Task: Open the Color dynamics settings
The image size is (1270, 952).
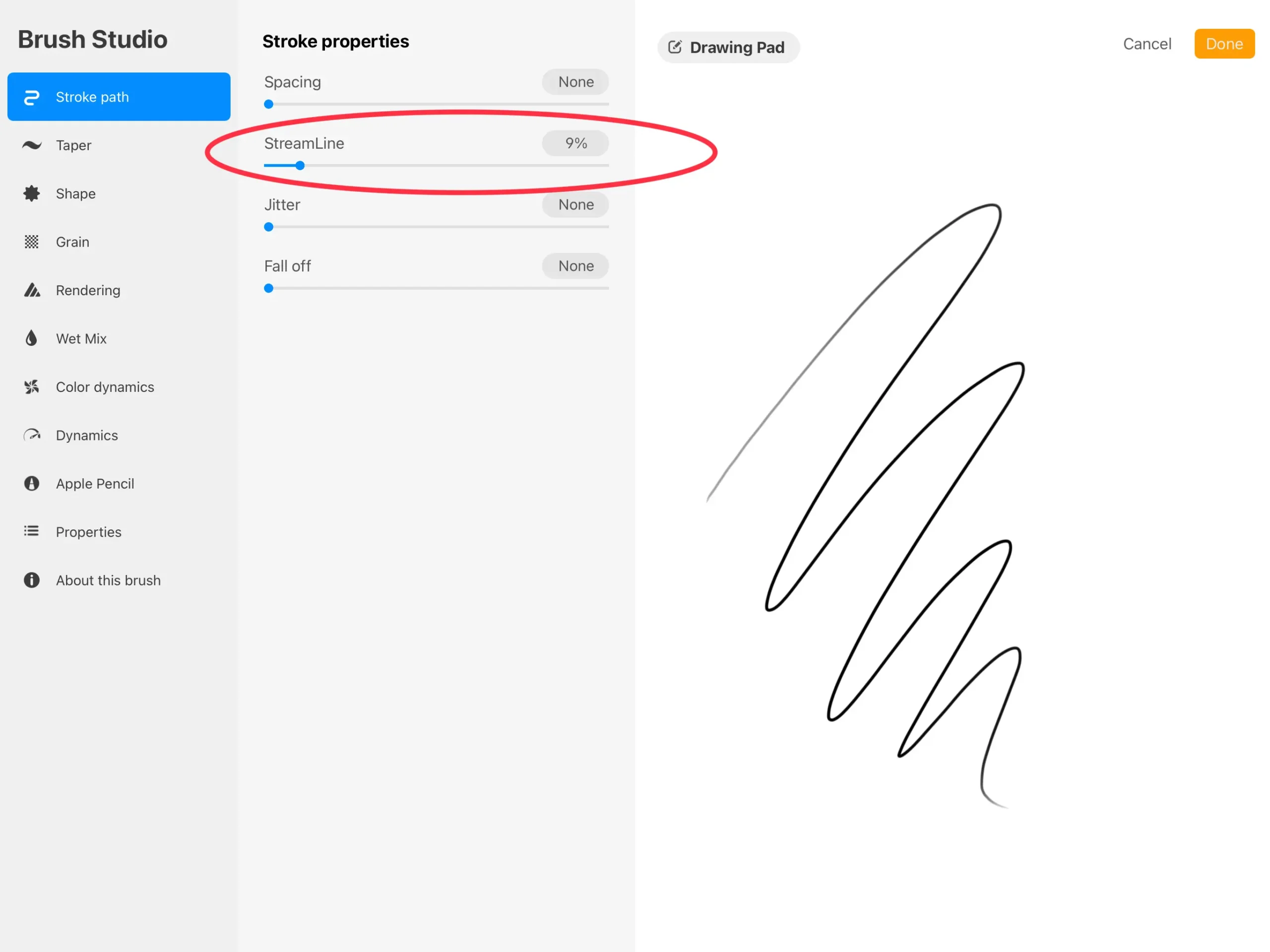Action: [105, 386]
